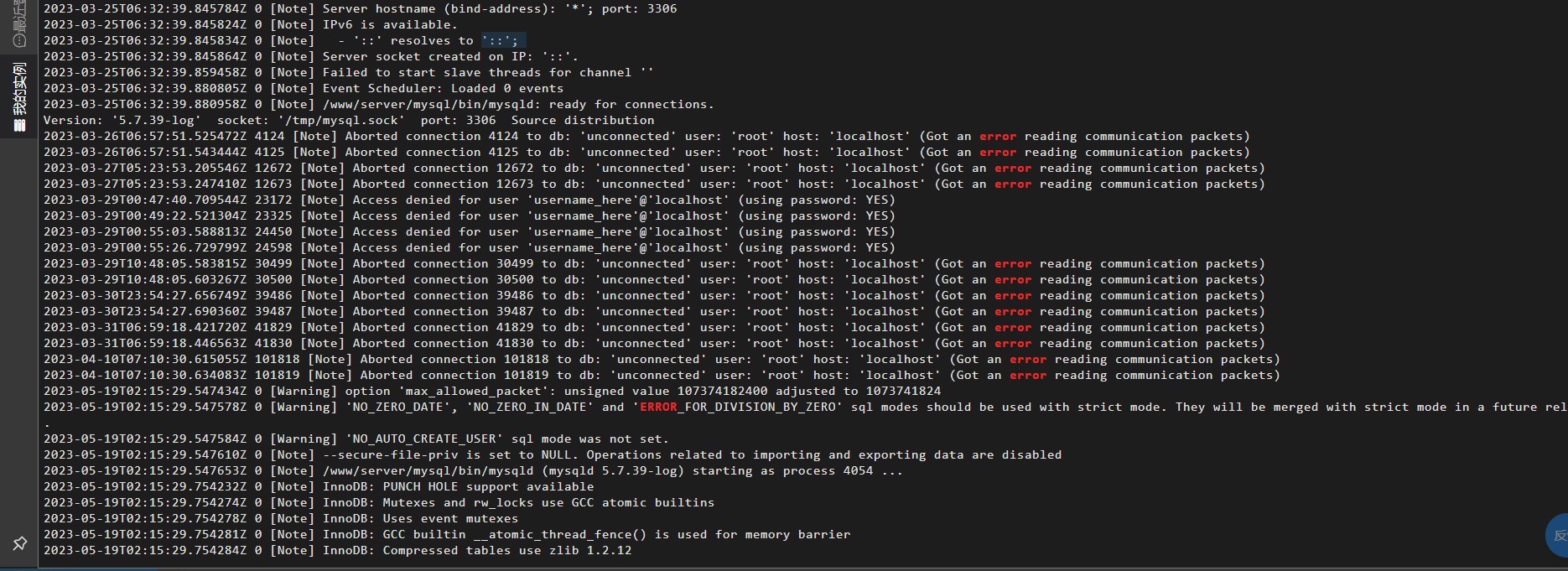Click the 'ready for connections' log line
The height and width of the screenshot is (571, 1568).
point(379,104)
